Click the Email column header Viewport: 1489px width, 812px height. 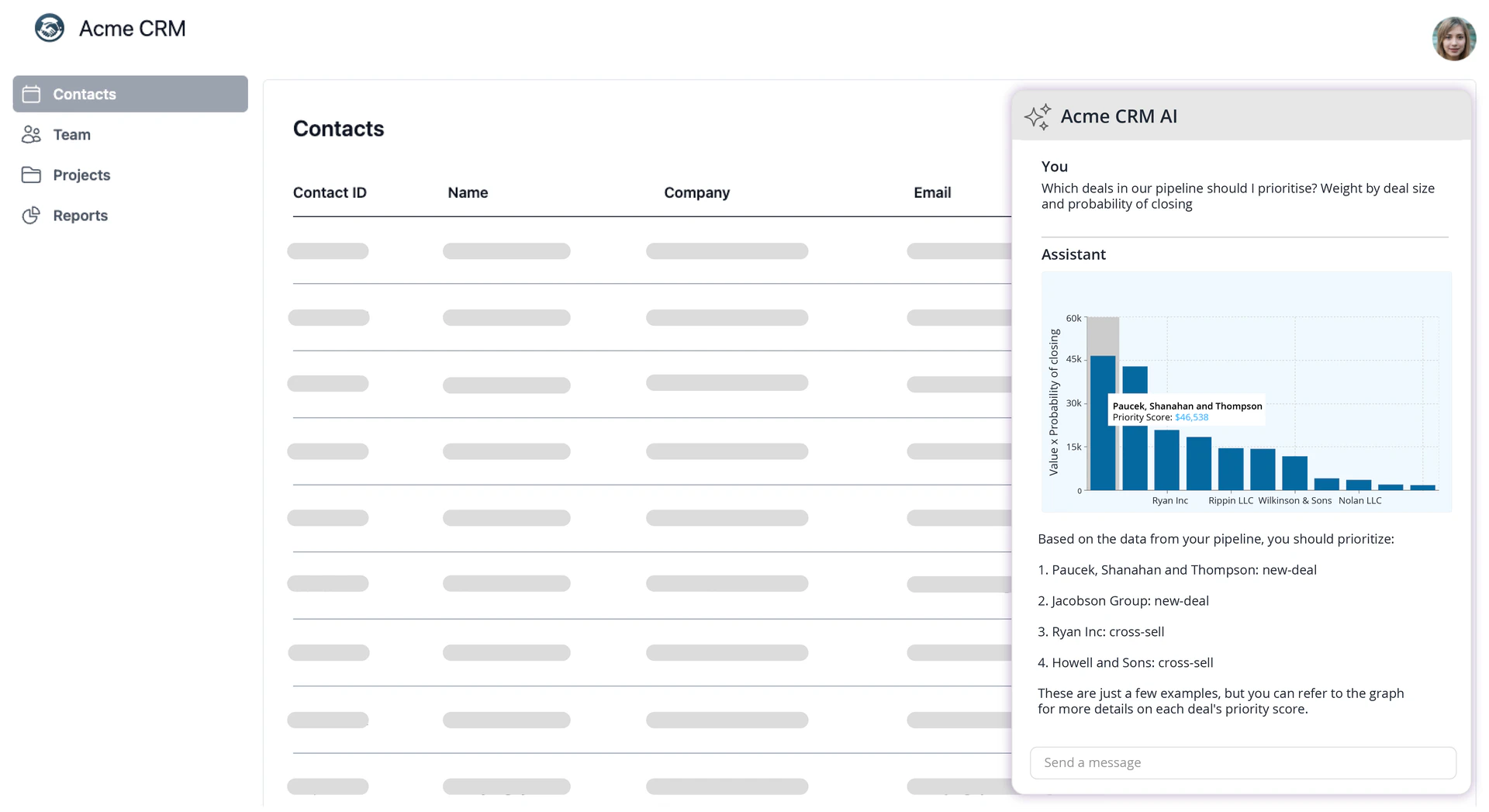[931, 192]
